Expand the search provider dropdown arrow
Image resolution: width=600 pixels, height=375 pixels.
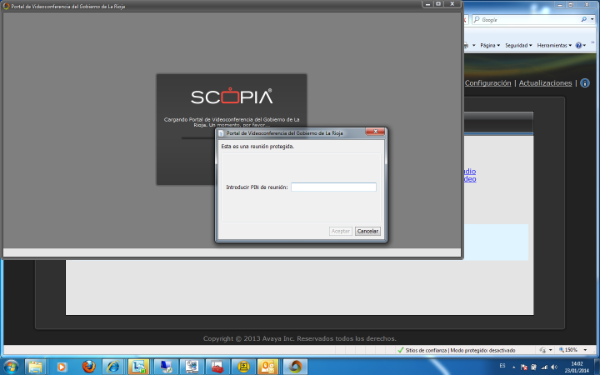(592, 20)
